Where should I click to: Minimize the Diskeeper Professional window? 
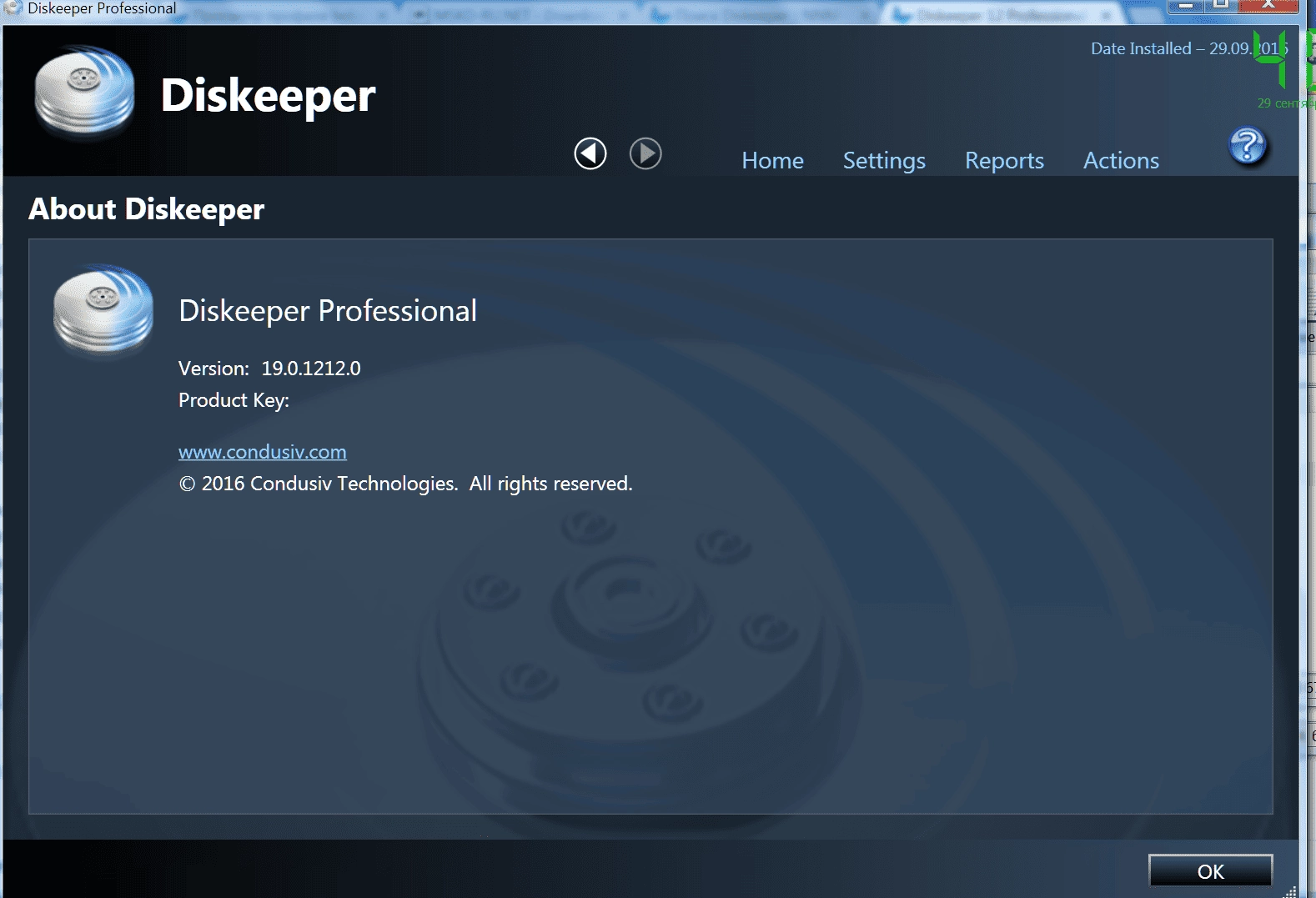point(1185,5)
